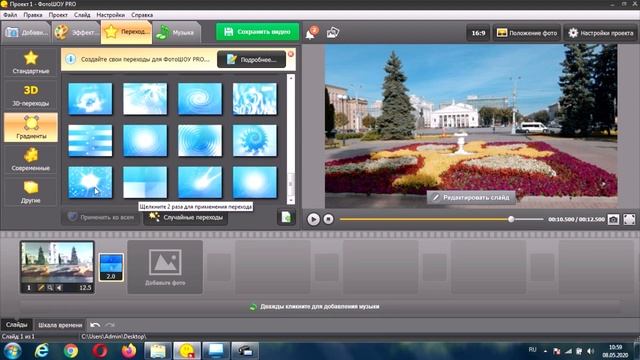Open the Справка menu
Screen dimensions: 640x360
(x=142, y=15)
